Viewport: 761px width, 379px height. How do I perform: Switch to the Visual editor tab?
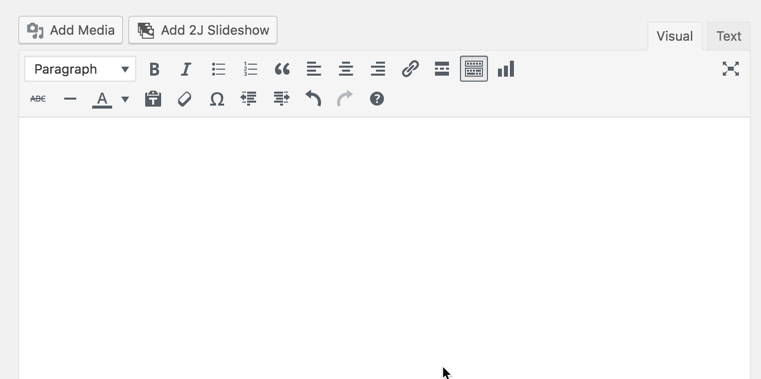coord(674,36)
